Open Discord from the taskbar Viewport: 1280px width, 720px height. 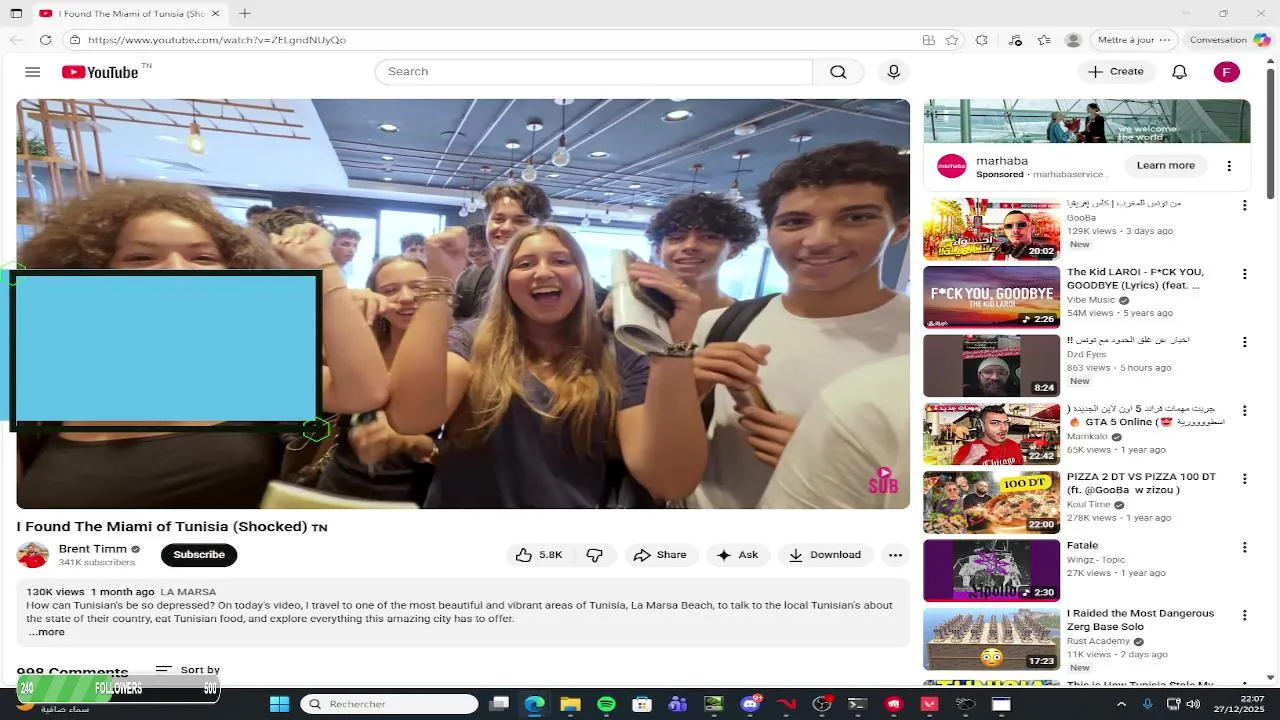click(750, 704)
